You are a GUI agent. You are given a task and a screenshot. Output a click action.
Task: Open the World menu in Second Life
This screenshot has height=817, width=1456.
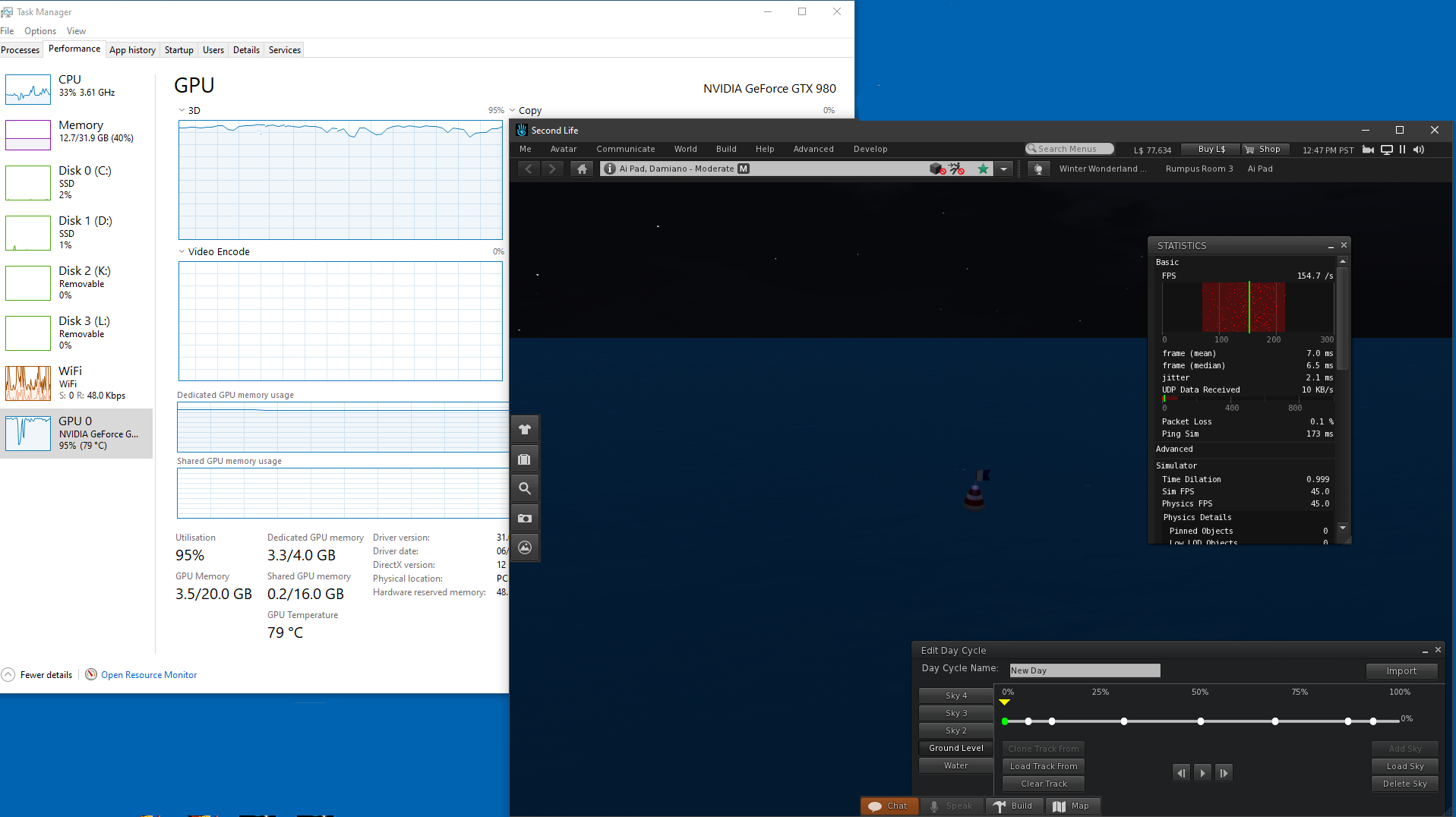click(x=685, y=149)
